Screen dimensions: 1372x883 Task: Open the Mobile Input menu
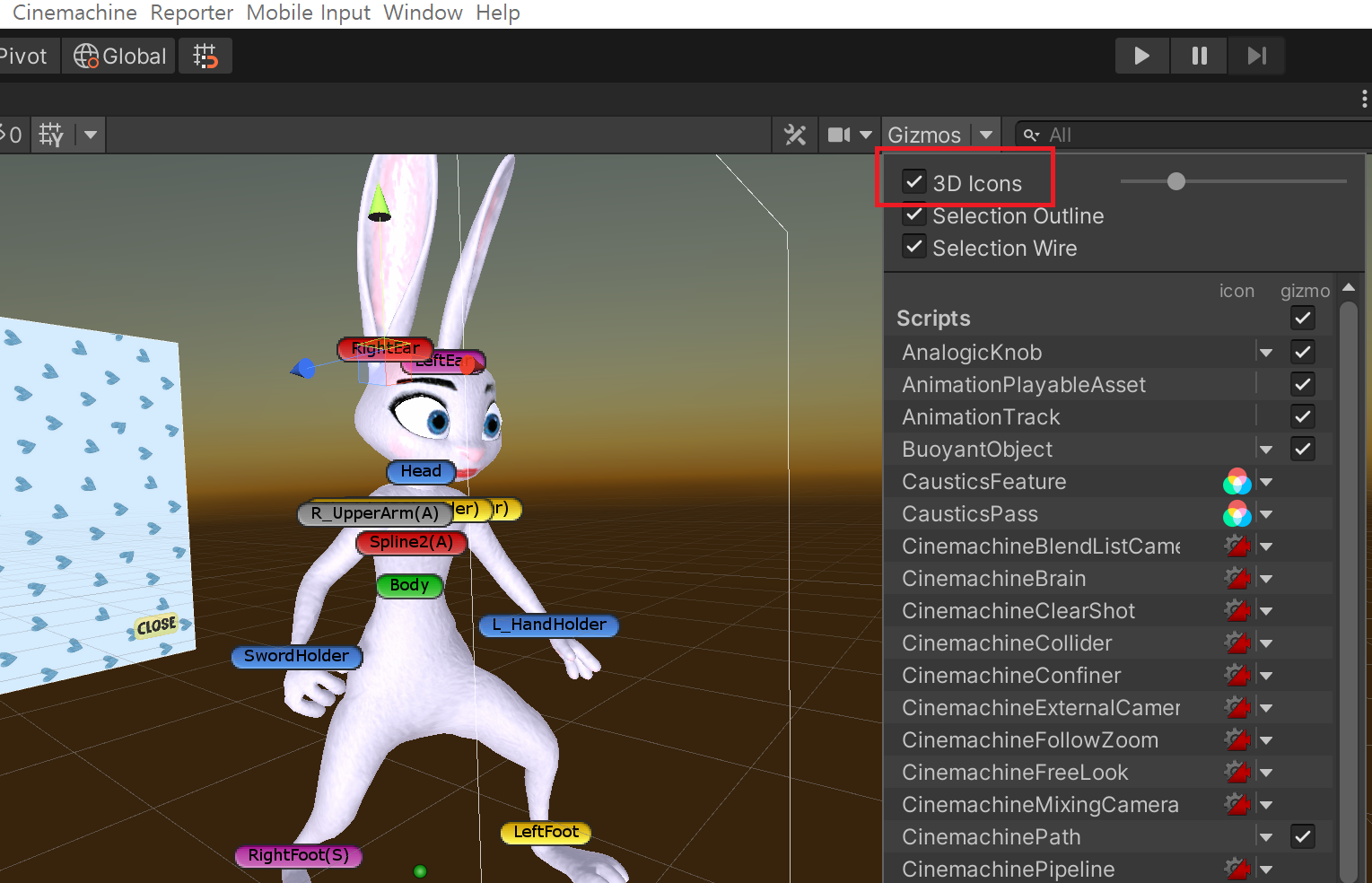308,13
